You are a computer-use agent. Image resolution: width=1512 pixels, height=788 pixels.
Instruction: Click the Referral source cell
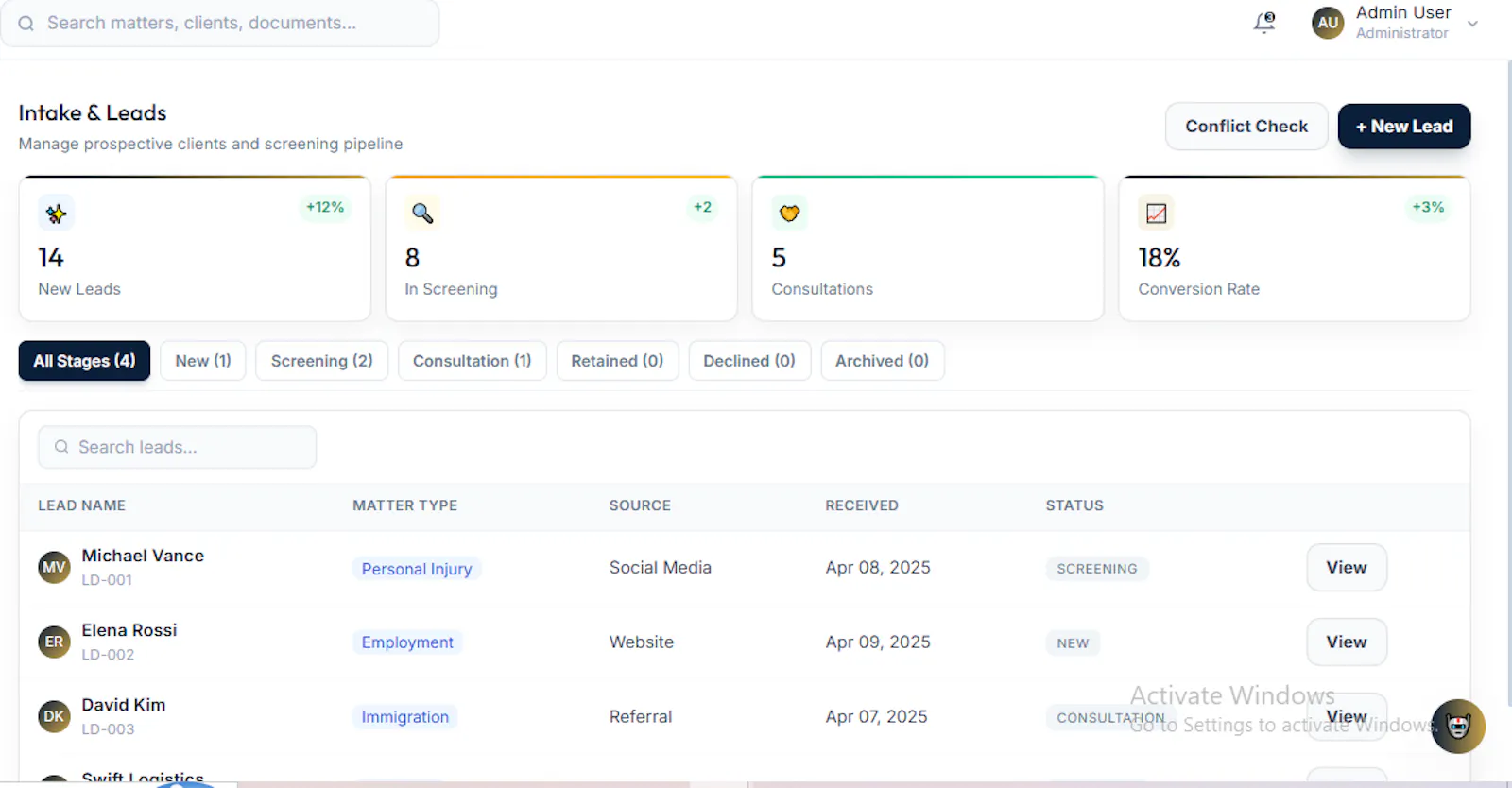641,717
